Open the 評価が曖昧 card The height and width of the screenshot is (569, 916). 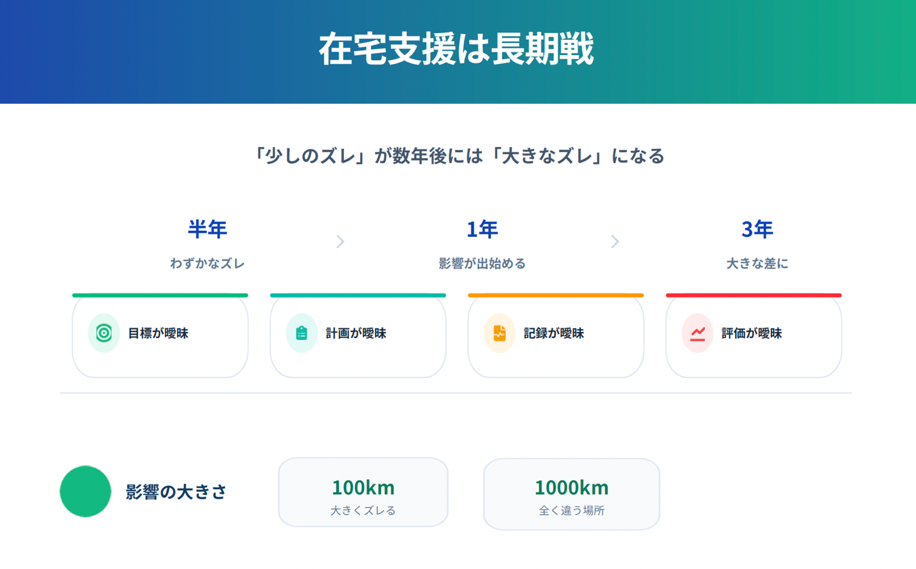point(754,336)
